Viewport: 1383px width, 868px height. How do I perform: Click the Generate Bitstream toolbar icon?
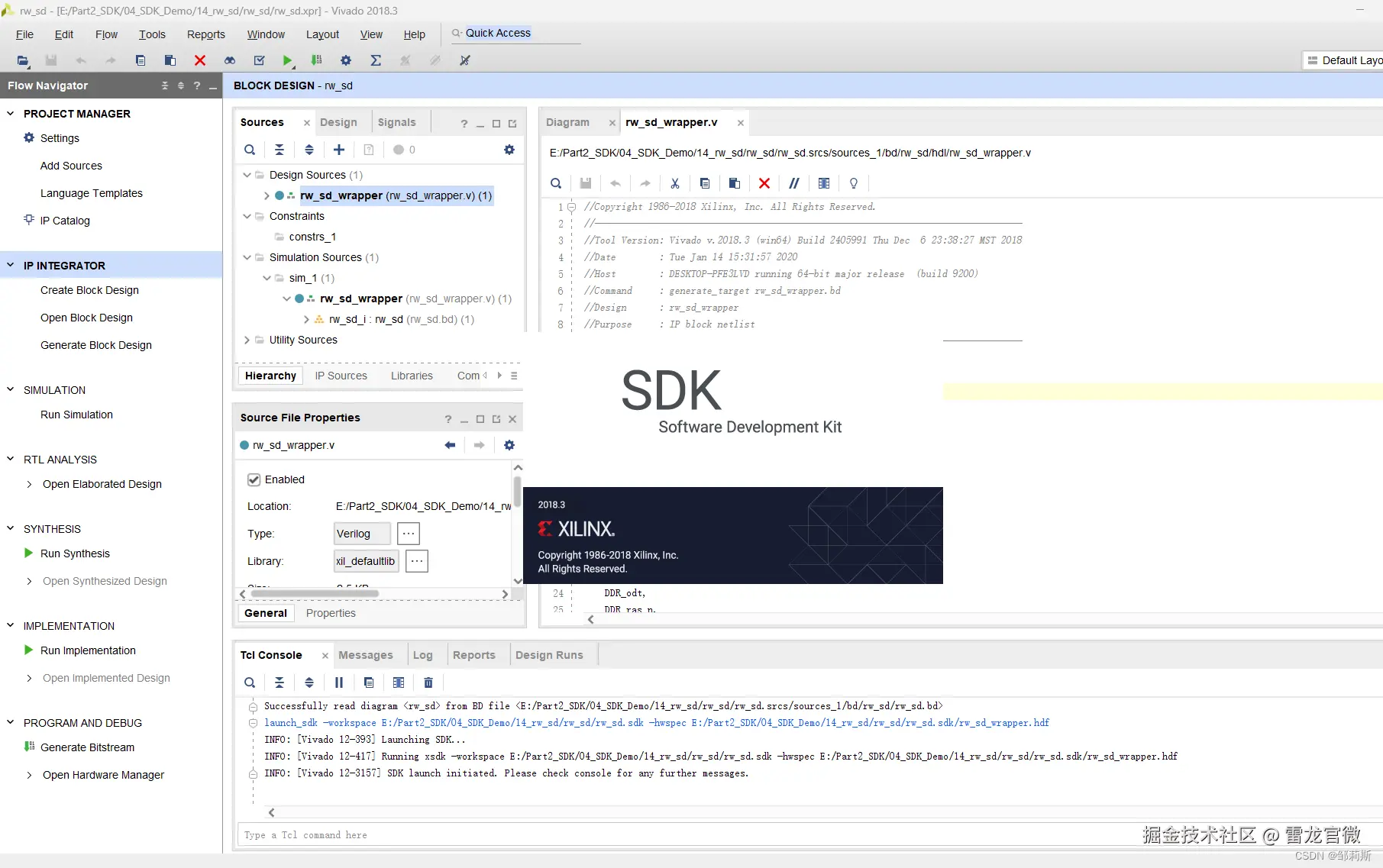coord(316,60)
